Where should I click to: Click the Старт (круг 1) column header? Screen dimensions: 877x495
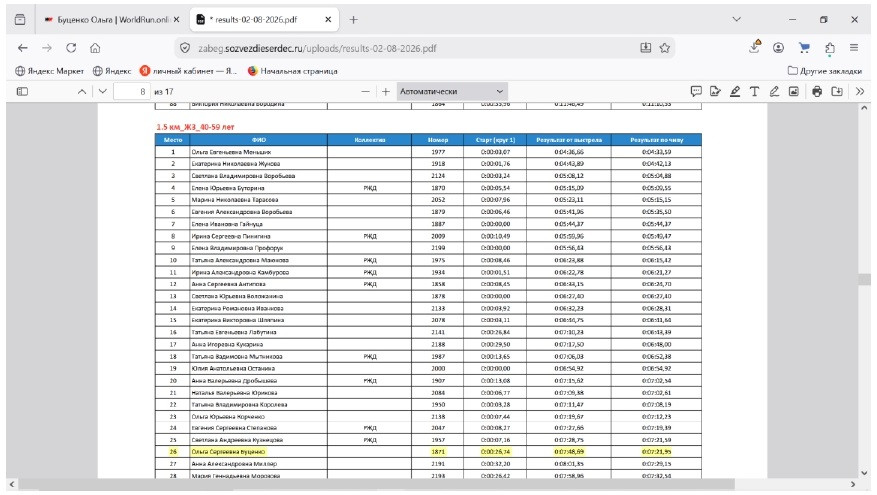pos(495,140)
